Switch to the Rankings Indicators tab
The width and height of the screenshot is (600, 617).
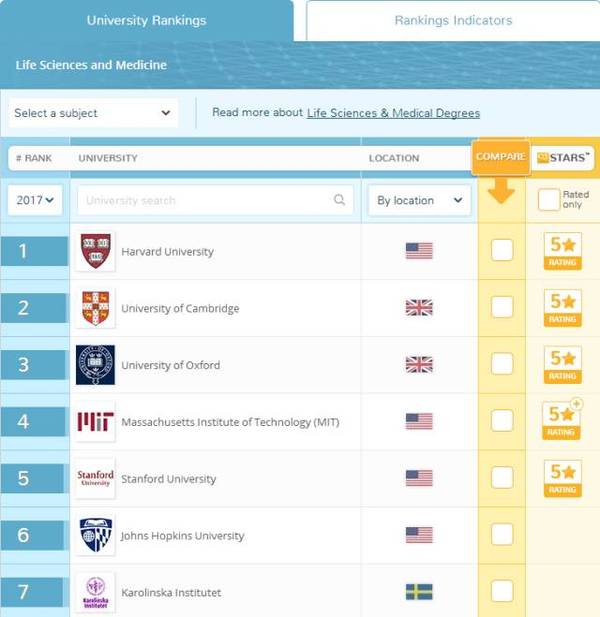453,20
